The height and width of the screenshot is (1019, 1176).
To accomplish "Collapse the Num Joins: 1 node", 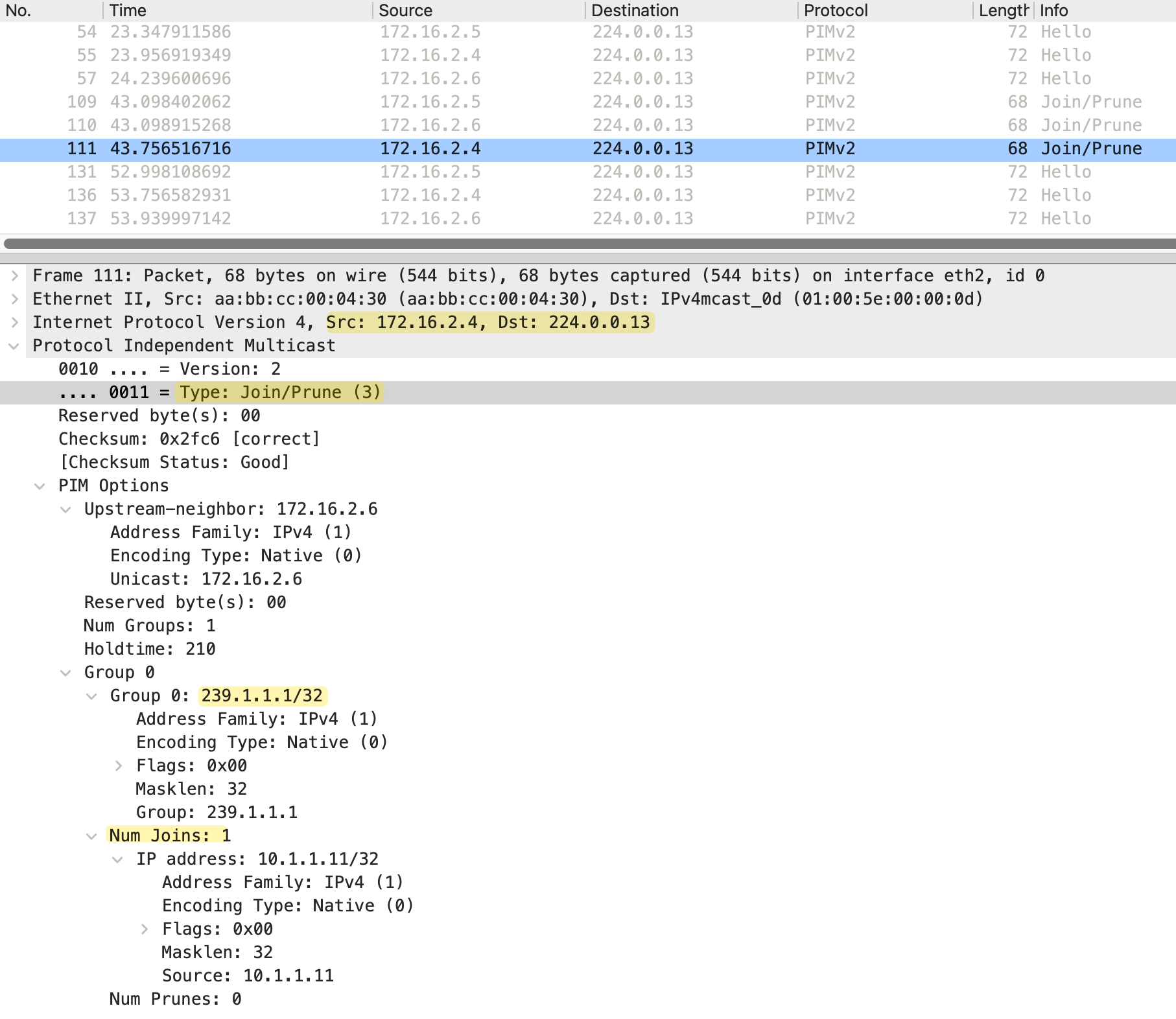I will [x=92, y=836].
